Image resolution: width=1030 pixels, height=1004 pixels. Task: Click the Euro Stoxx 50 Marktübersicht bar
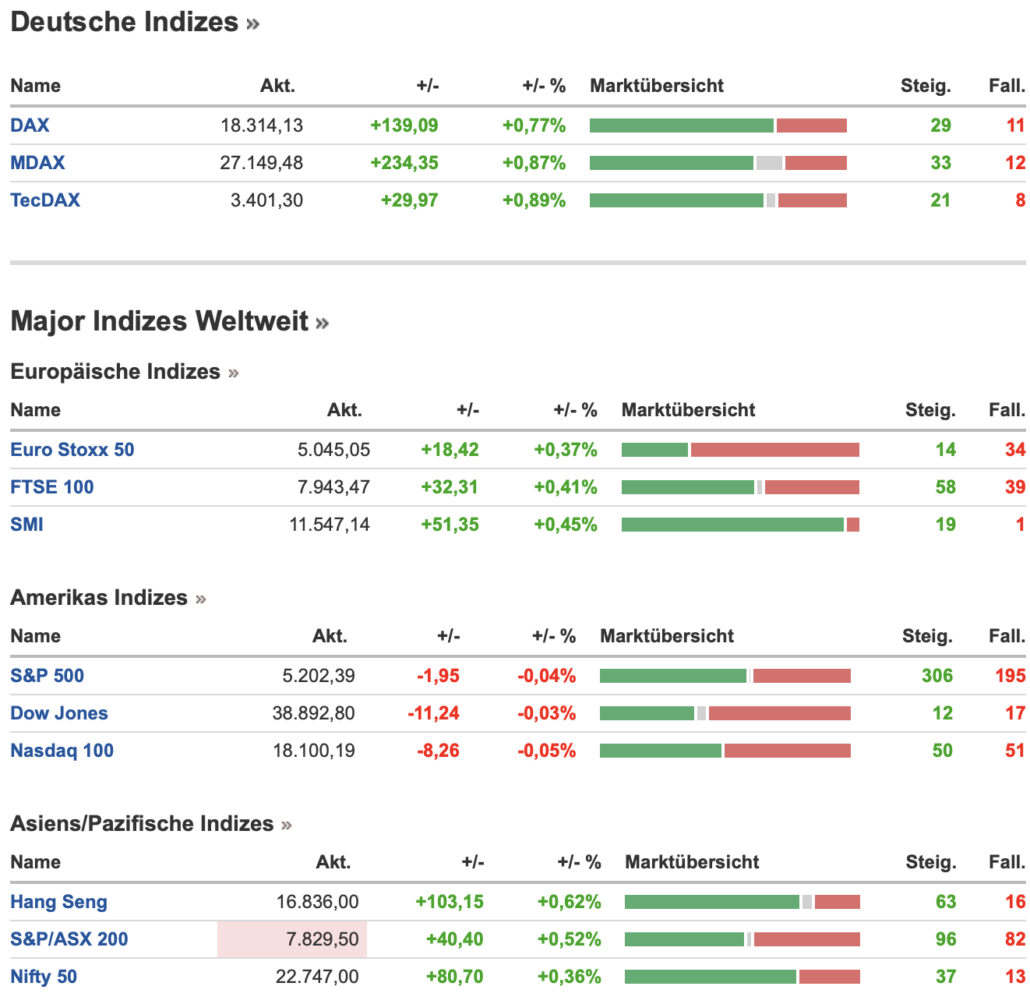pos(740,450)
